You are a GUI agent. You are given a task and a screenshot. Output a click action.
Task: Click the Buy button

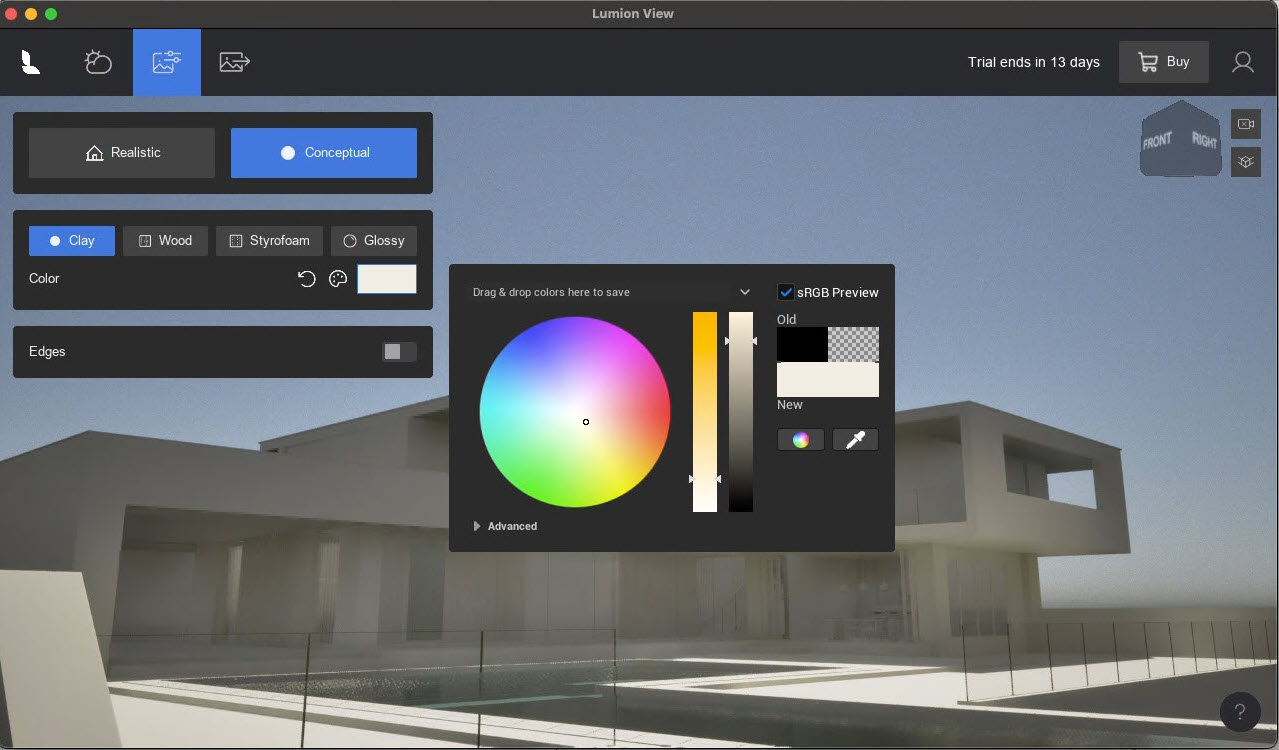coord(1163,62)
